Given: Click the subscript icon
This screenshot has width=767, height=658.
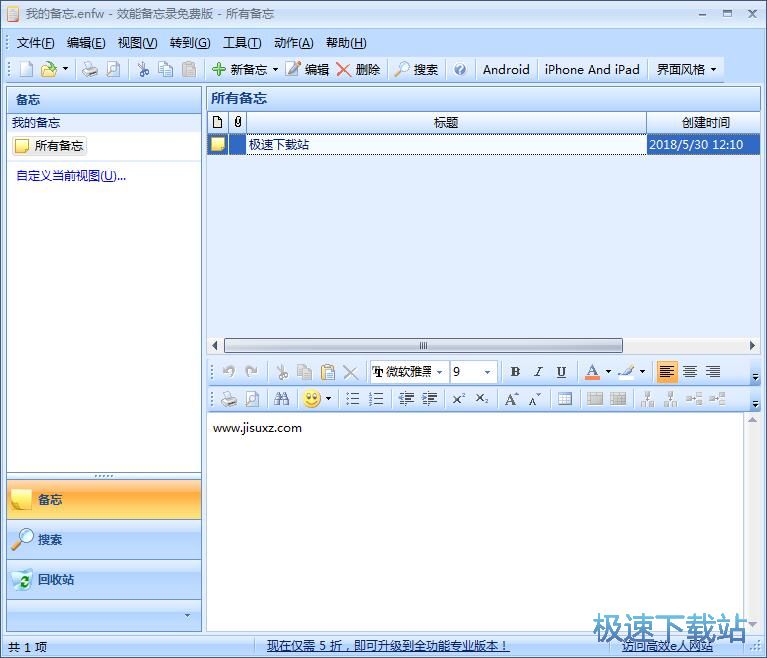Looking at the screenshot, I should 482,399.
